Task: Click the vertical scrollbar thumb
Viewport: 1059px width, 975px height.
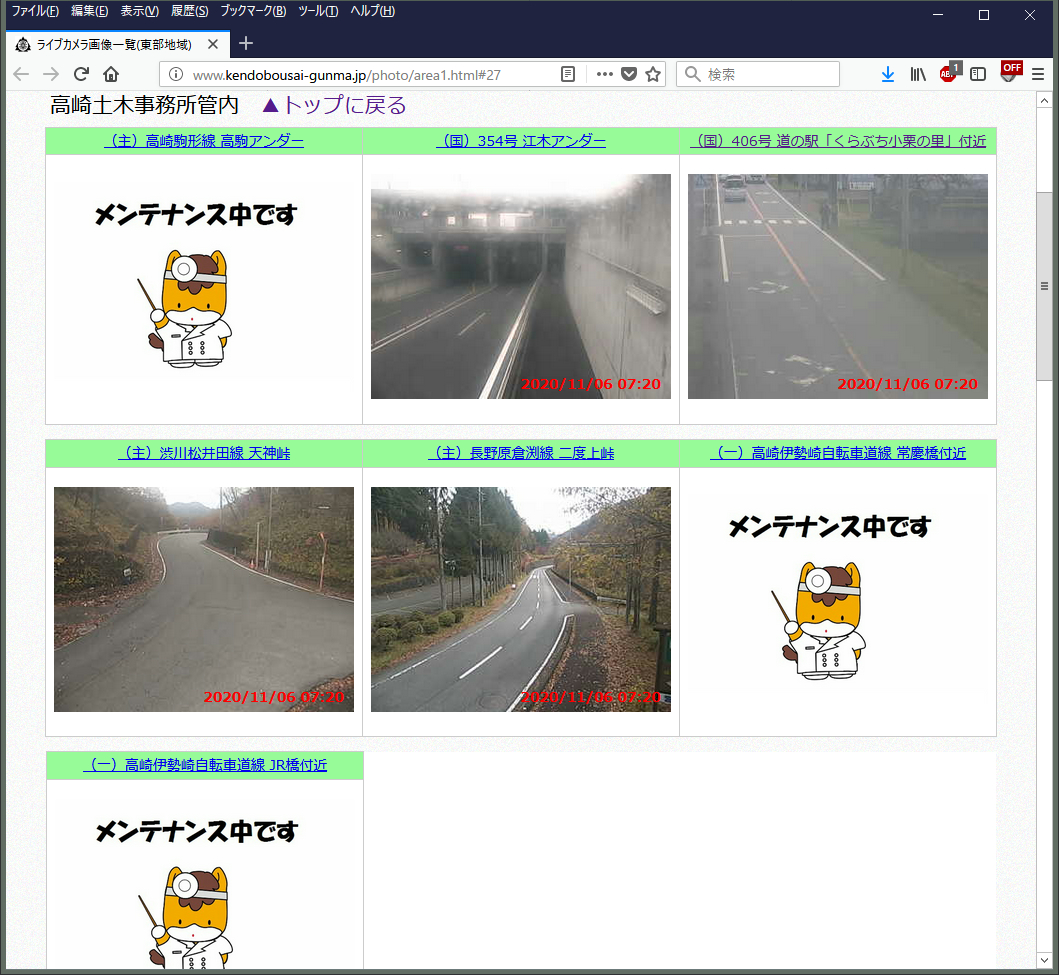Action: [1044, 286]
